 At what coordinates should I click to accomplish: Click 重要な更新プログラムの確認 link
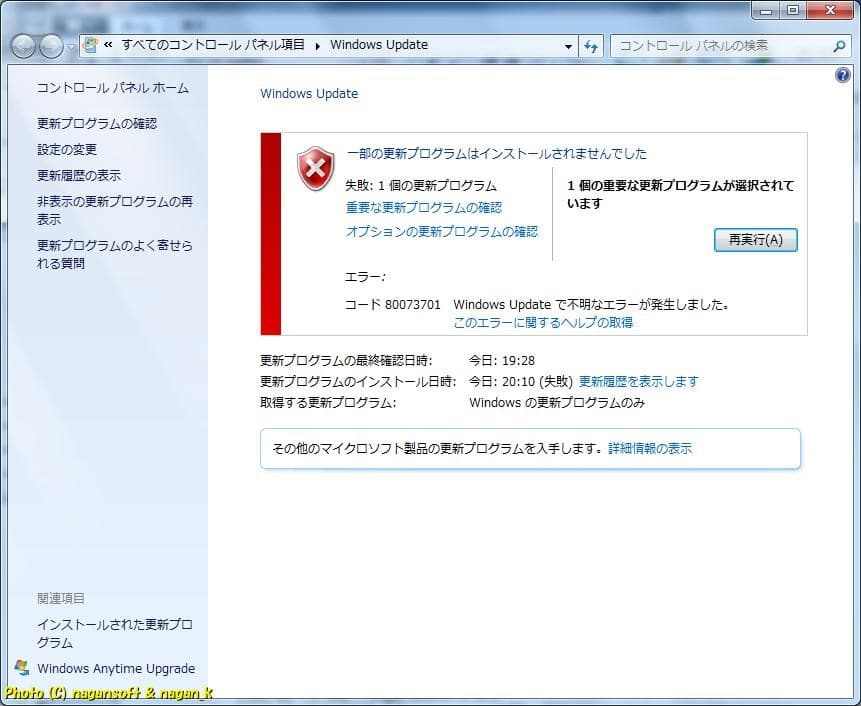point(424,208)
